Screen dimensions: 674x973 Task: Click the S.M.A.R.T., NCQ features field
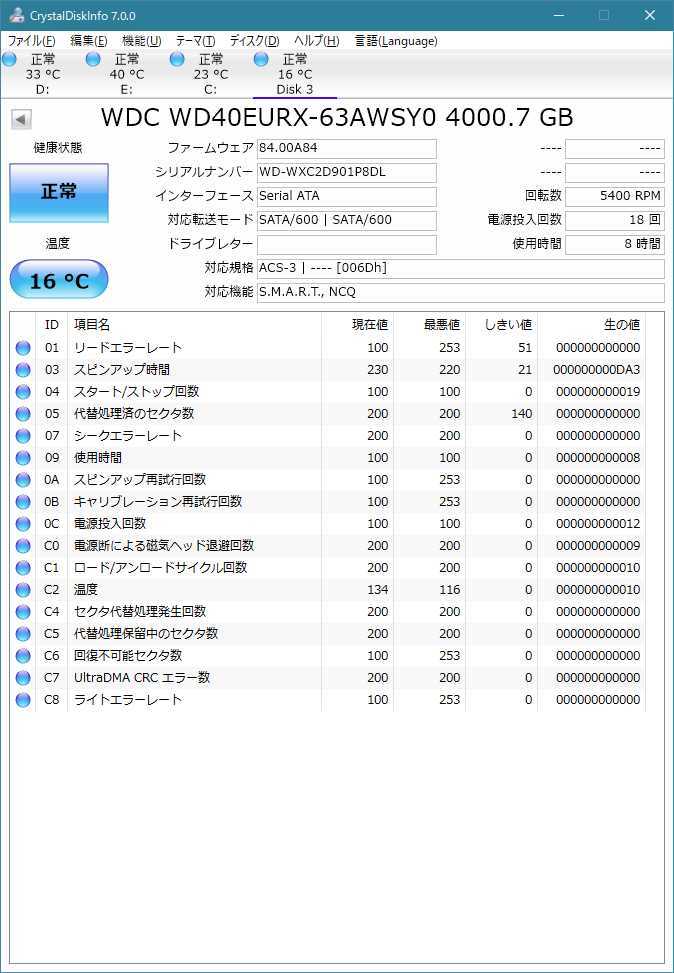[x=461, y=292]
